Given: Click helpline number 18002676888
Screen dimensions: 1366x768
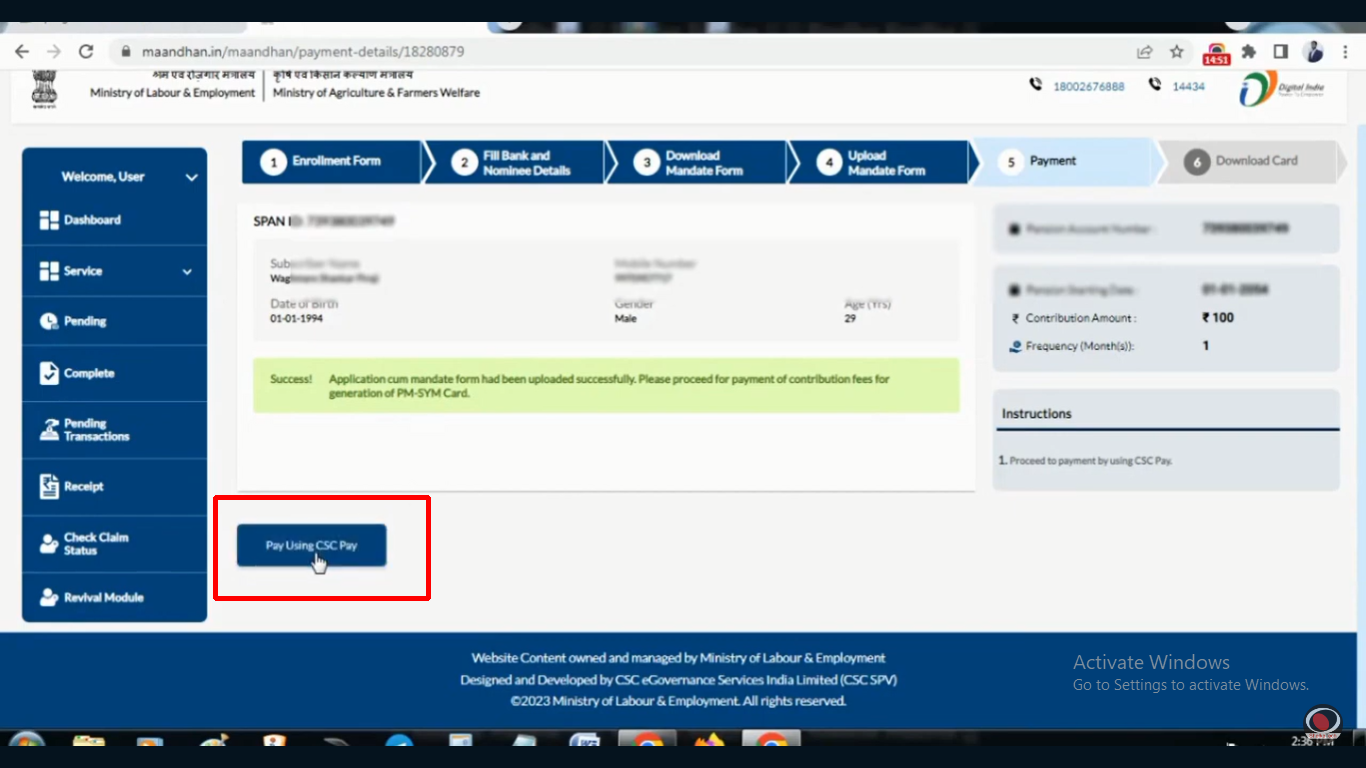Looking at the screenshot, I should (x=1088, y=87).
